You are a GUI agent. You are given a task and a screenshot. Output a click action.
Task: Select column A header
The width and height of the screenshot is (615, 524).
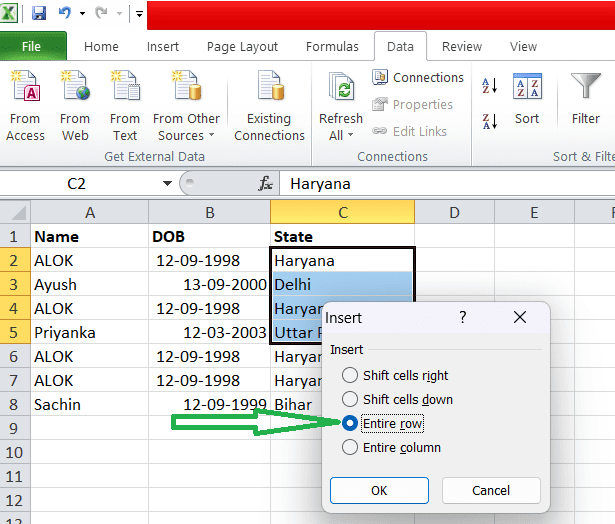coord(90,212)
